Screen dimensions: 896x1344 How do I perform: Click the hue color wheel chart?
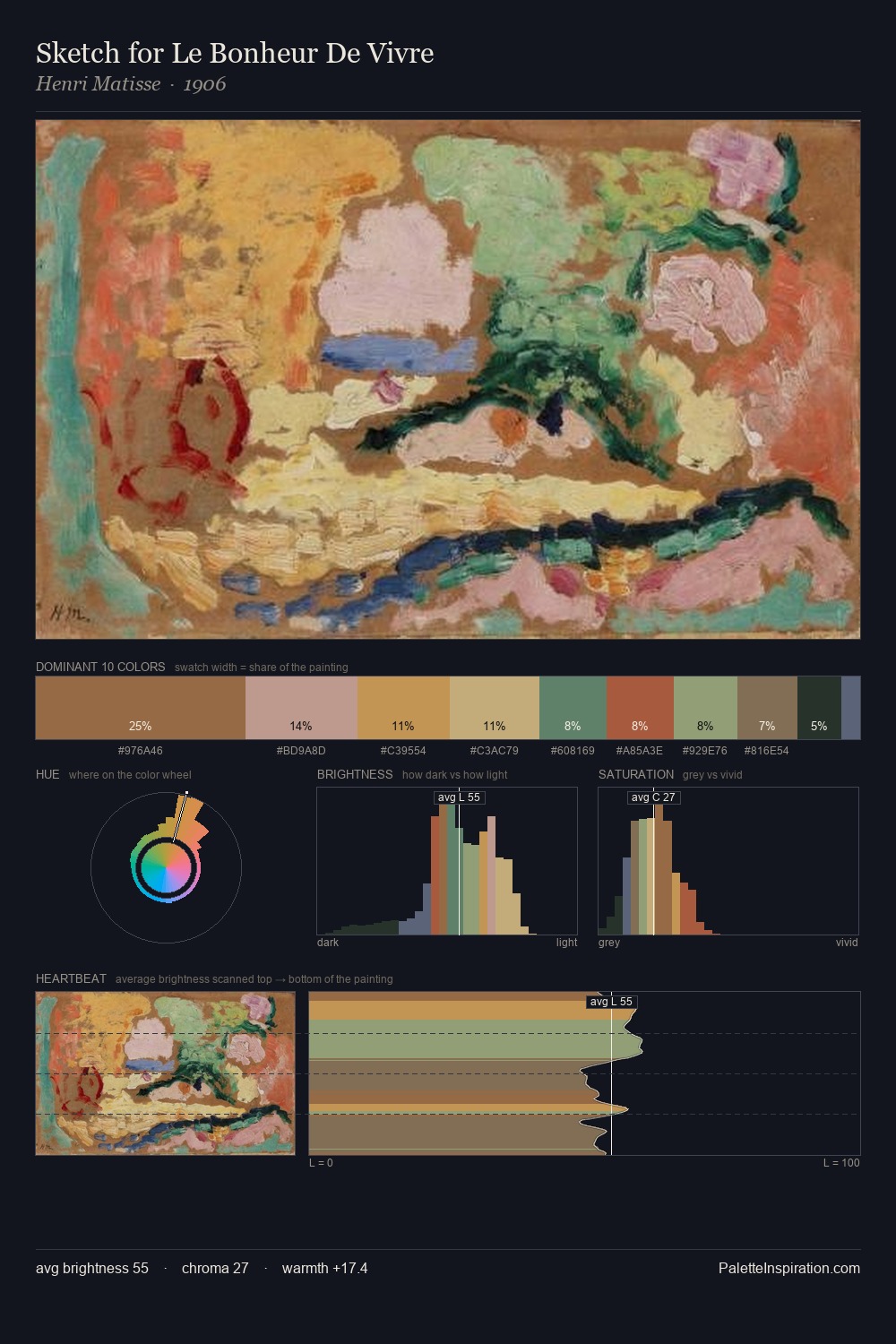pos(166,867)
